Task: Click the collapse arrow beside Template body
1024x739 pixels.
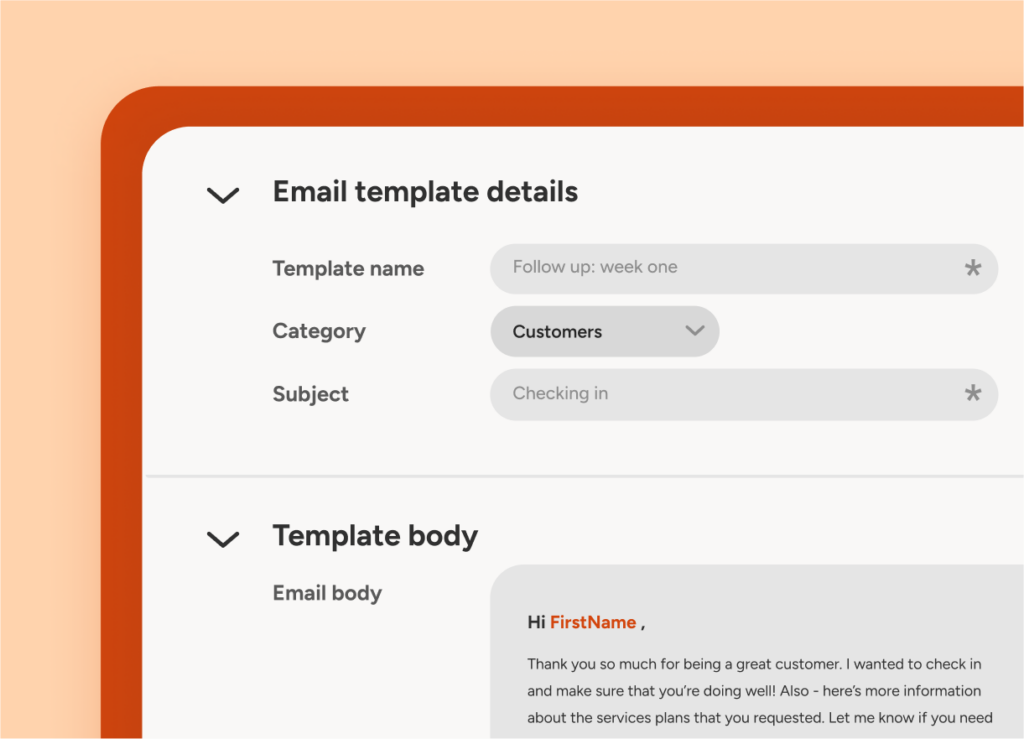Action: coord(222,540)
